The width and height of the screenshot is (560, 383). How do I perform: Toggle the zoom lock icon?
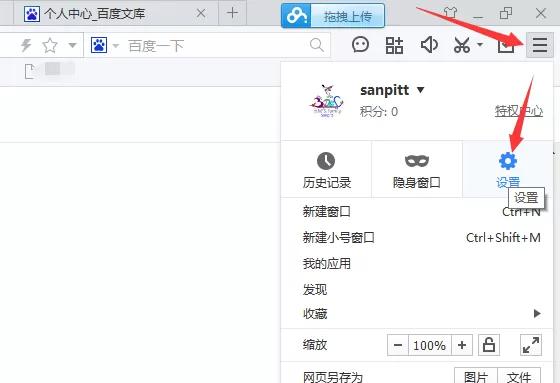[489, 345]
